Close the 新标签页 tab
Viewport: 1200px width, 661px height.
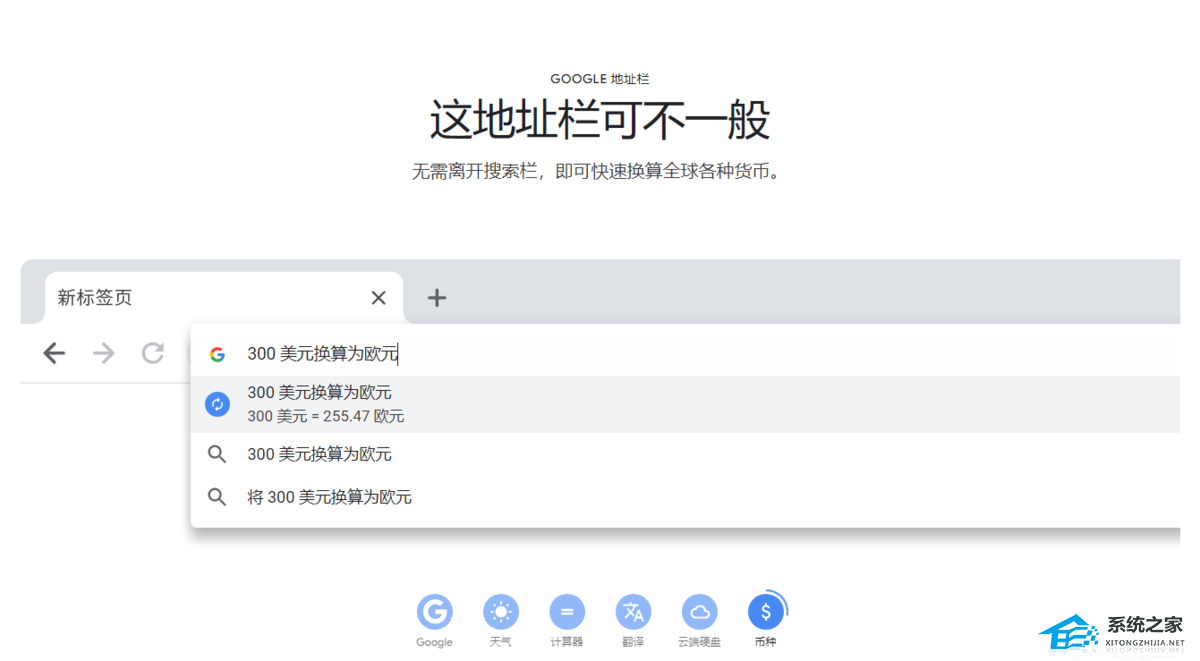point(378,298)
